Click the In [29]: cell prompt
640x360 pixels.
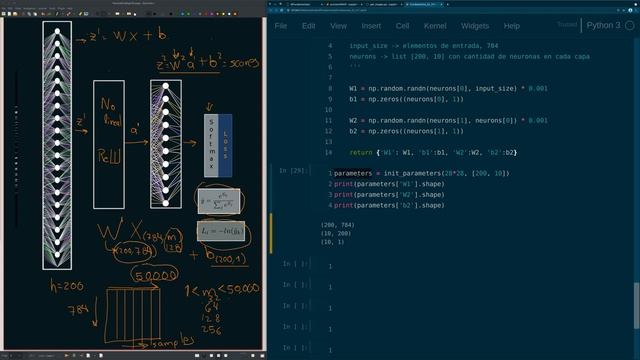(292, 171)
